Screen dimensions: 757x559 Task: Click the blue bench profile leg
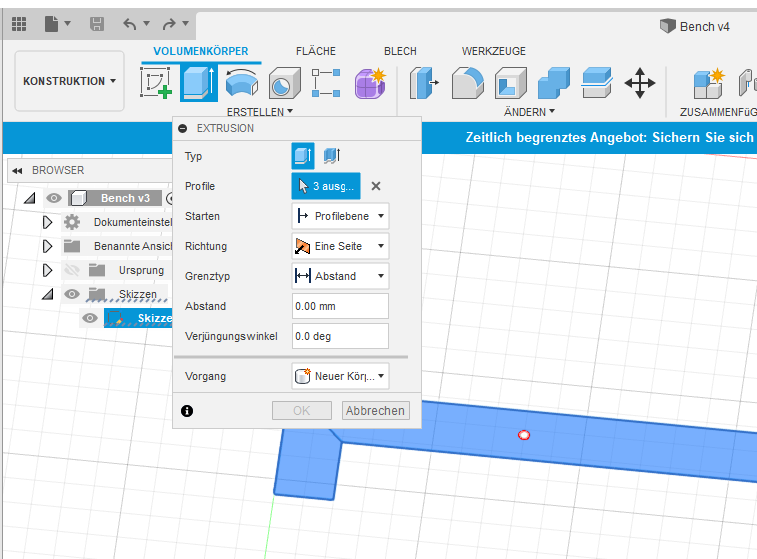click(306, 466)
